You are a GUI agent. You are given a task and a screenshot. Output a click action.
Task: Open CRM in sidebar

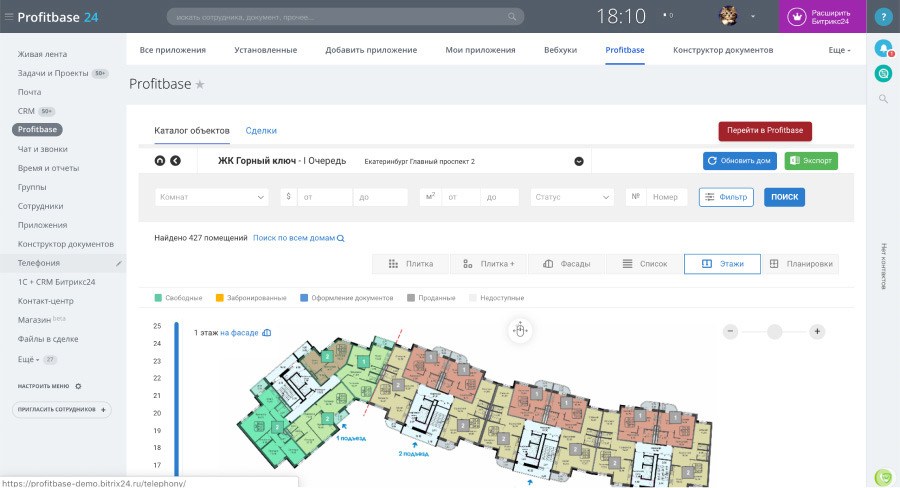coord(26,111)
